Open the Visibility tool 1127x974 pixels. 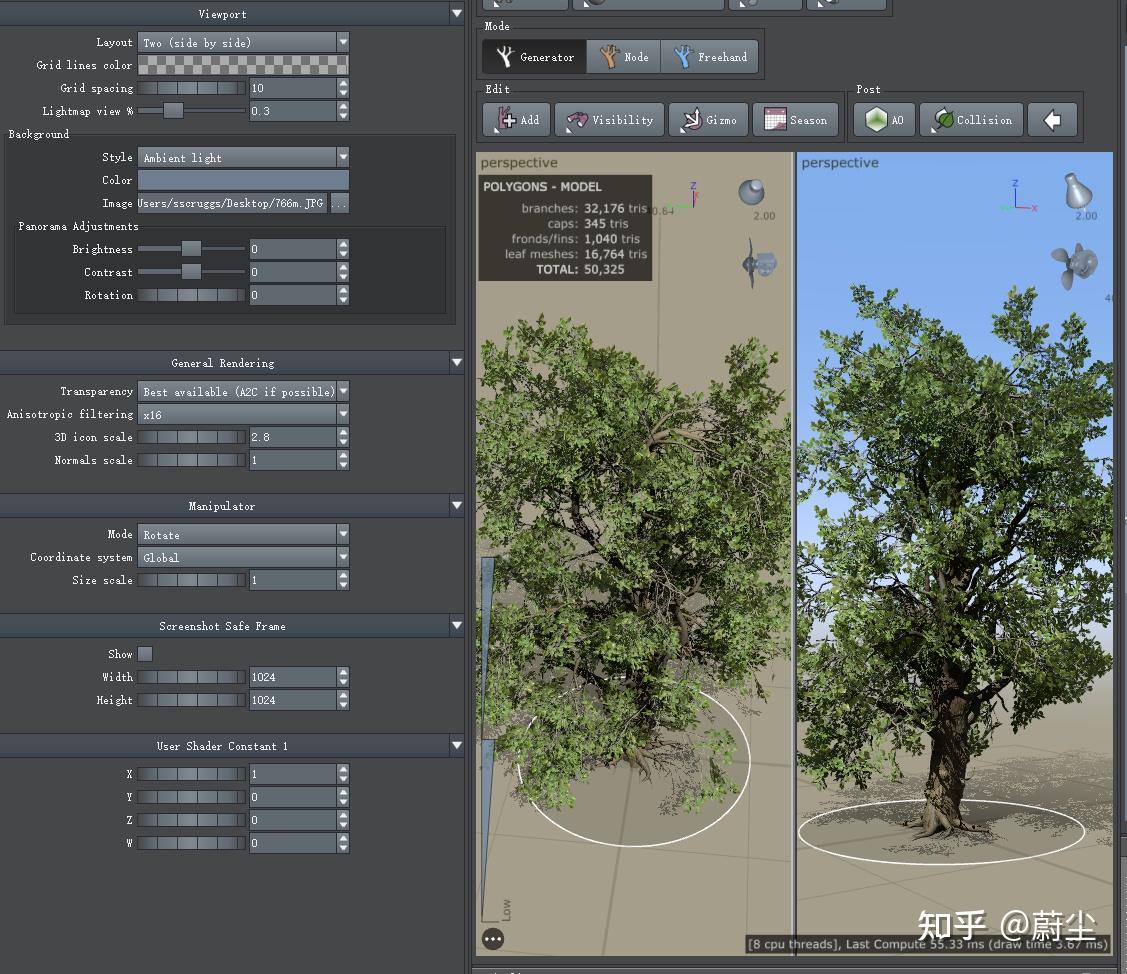click(x=609, y=119)
